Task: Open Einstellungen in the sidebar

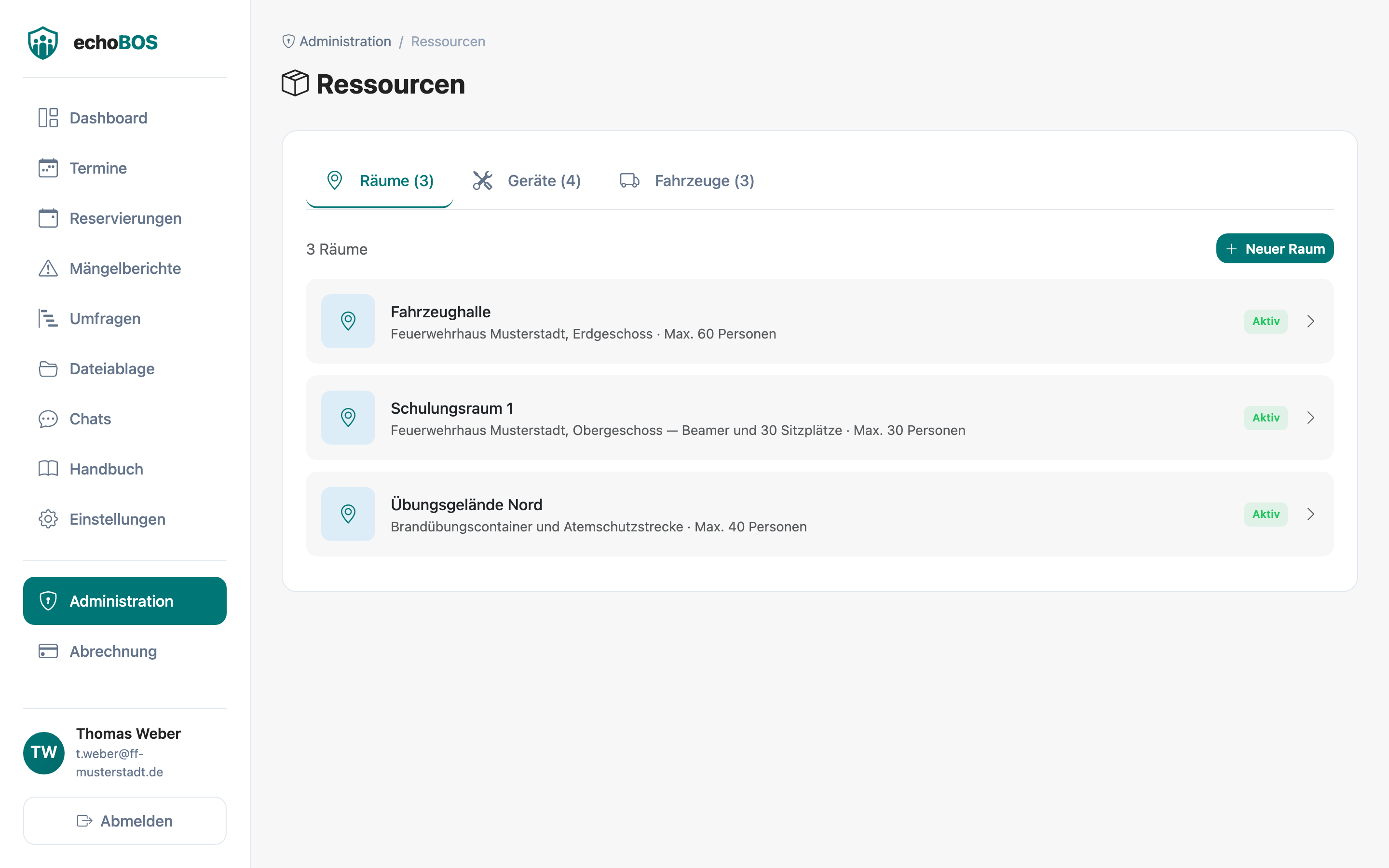Action: [x=124, y=519]
